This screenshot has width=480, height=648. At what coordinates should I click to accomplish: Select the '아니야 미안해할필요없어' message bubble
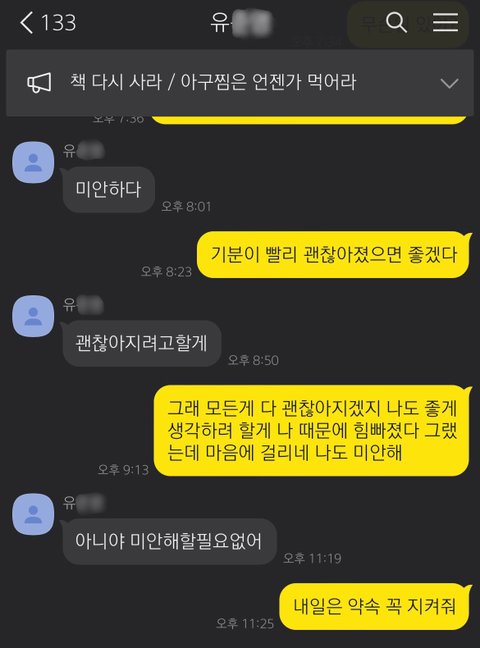169,541
